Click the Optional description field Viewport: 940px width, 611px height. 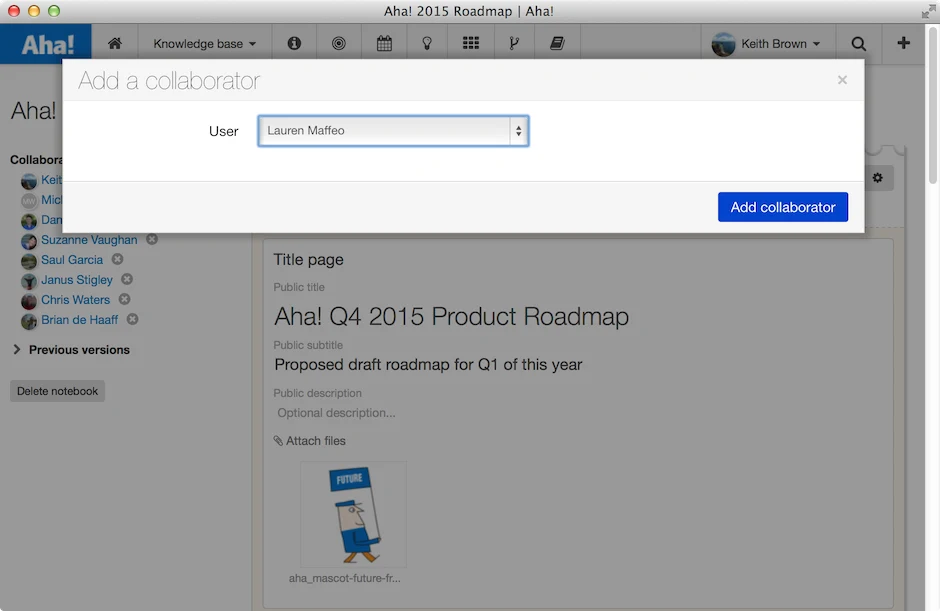pos(336,413)
